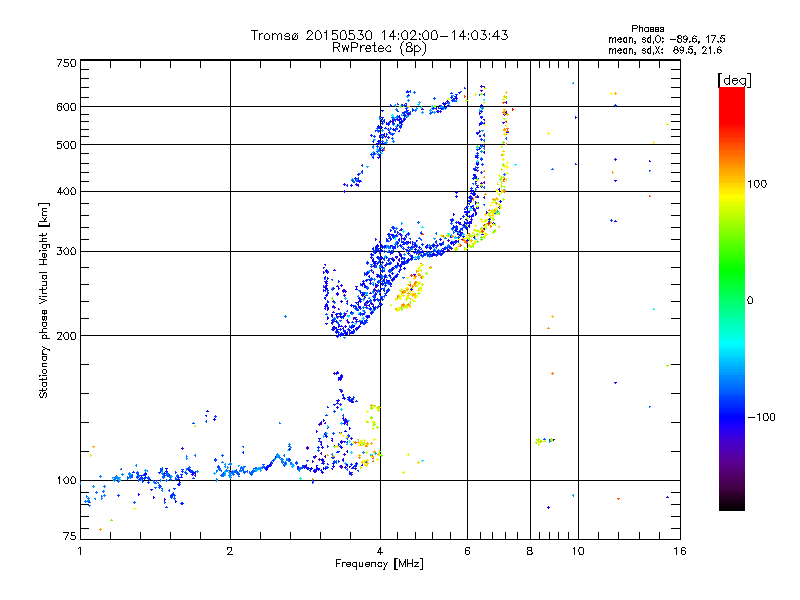Click the Frequency [MHz] axis title

click(x=379, y=565)
